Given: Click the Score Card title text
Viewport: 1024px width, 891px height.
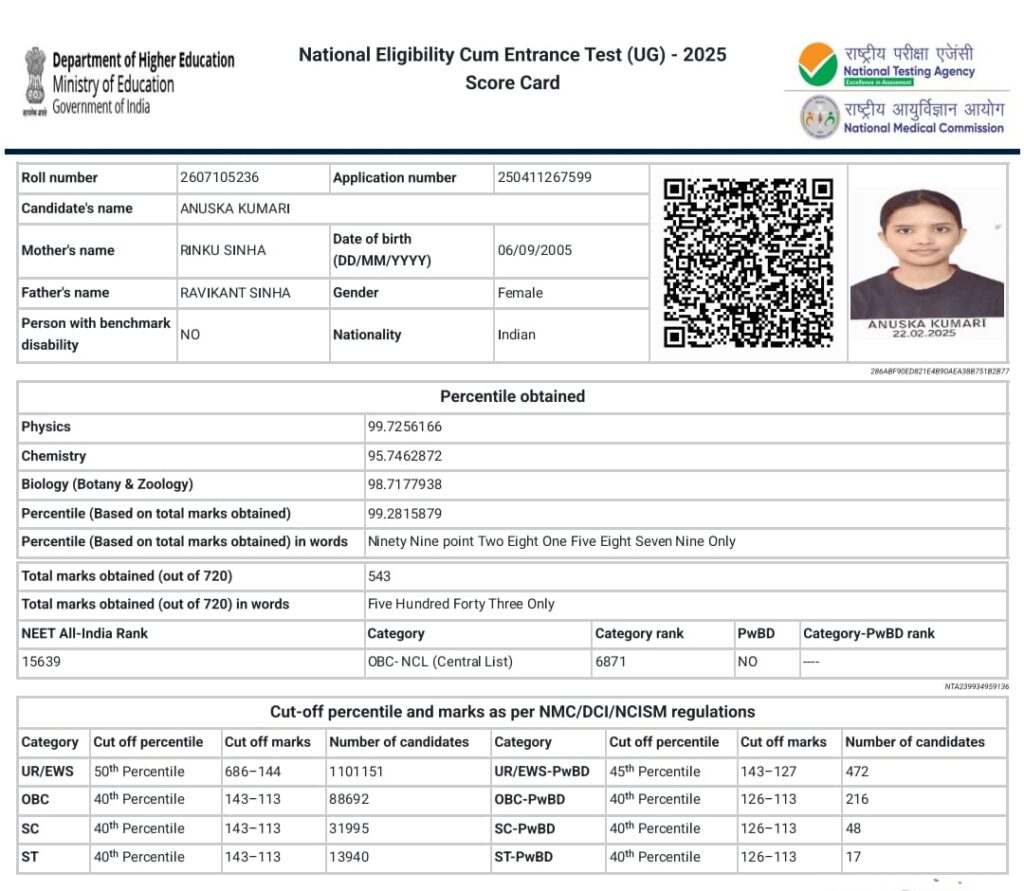Looking at the screenshot, I should pos(512,83).
